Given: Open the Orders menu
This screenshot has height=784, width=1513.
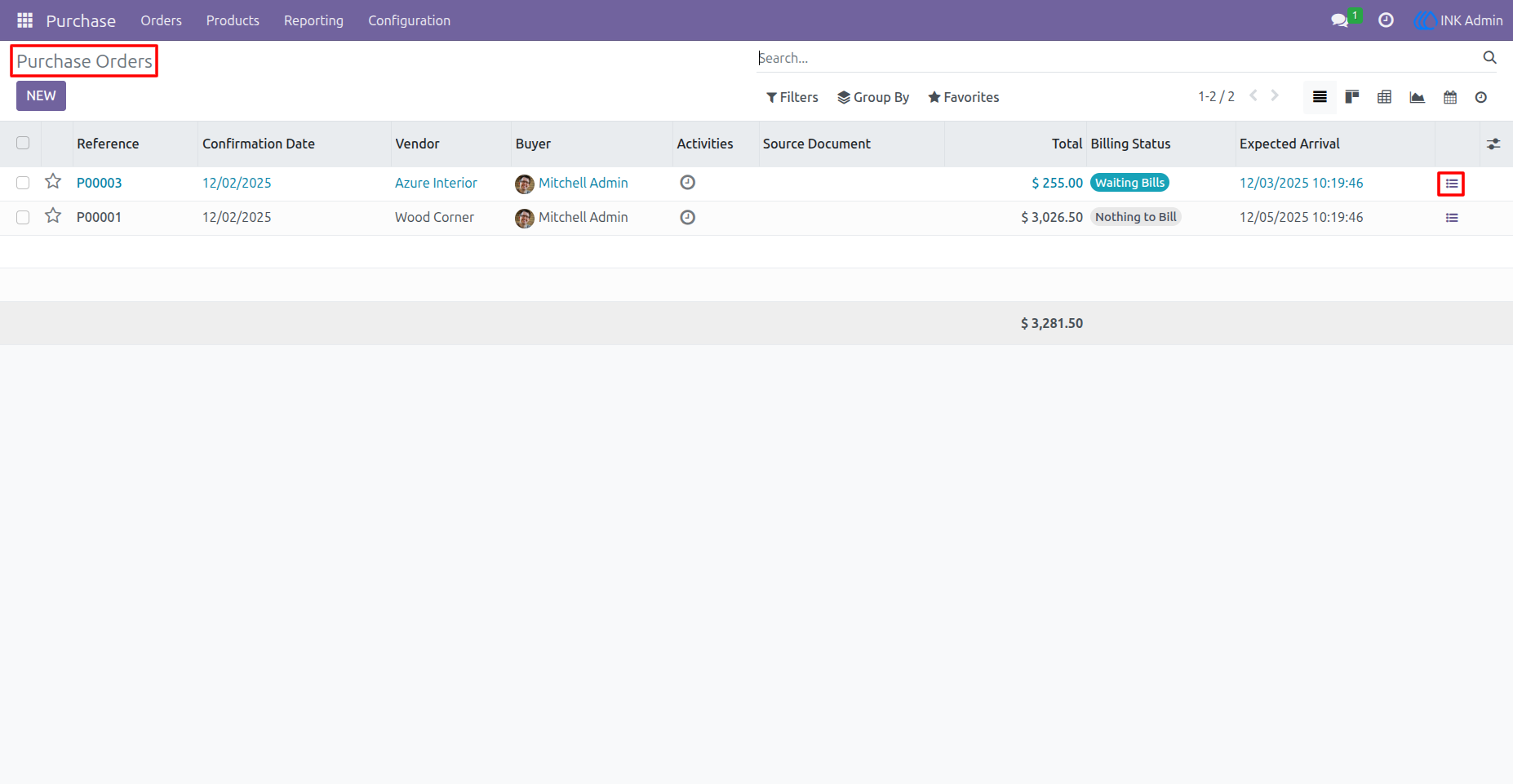Looking at the screenshot, I should tap(161, 20).
